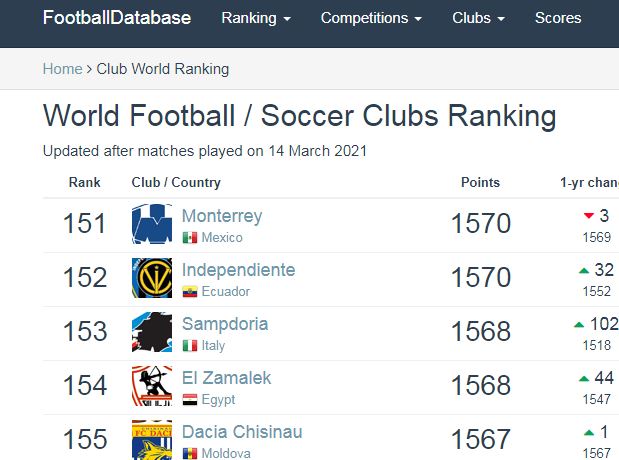Click the Monterrey club crest icon
Viewport: 619px width, 460px height.
152,224
